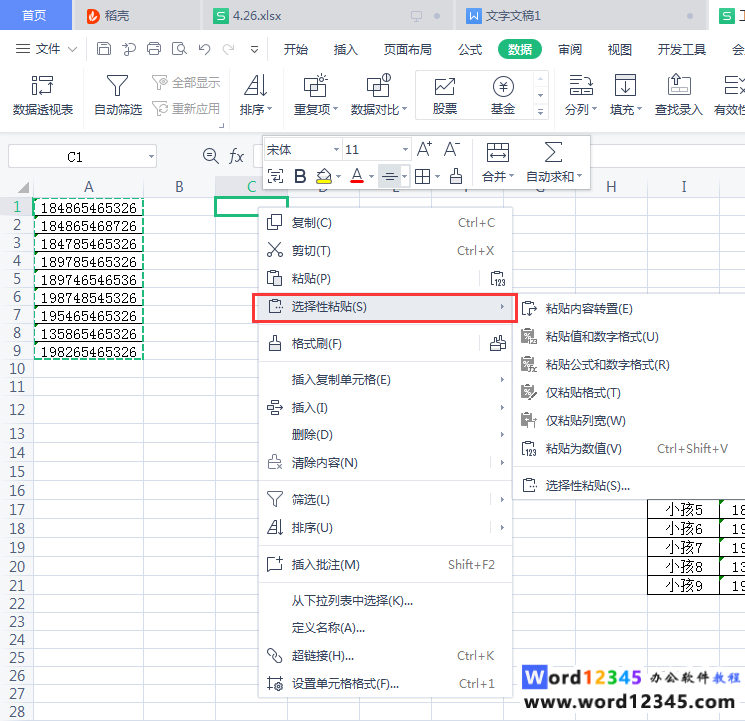Expand the quick access toolbar more arrow

point(254,49)
